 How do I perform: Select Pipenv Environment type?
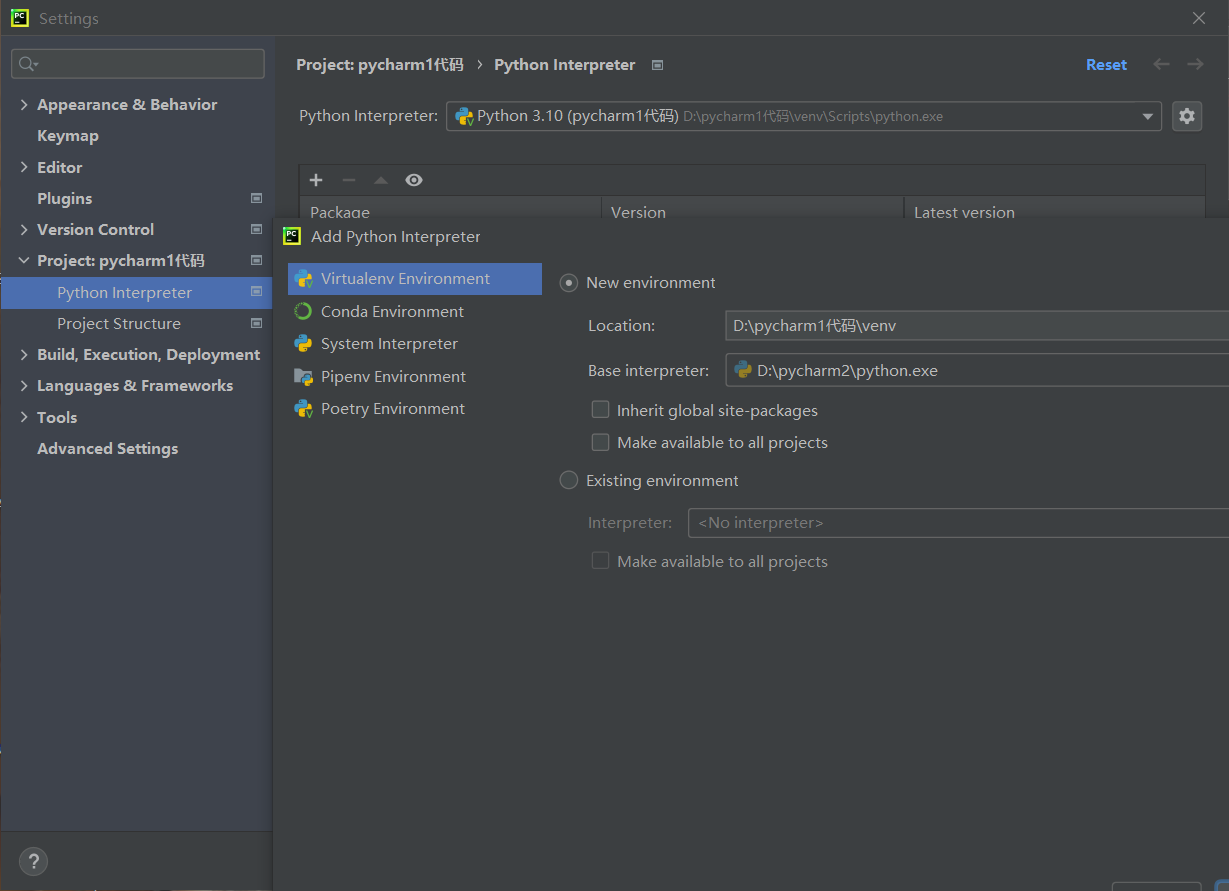[415, 376]
